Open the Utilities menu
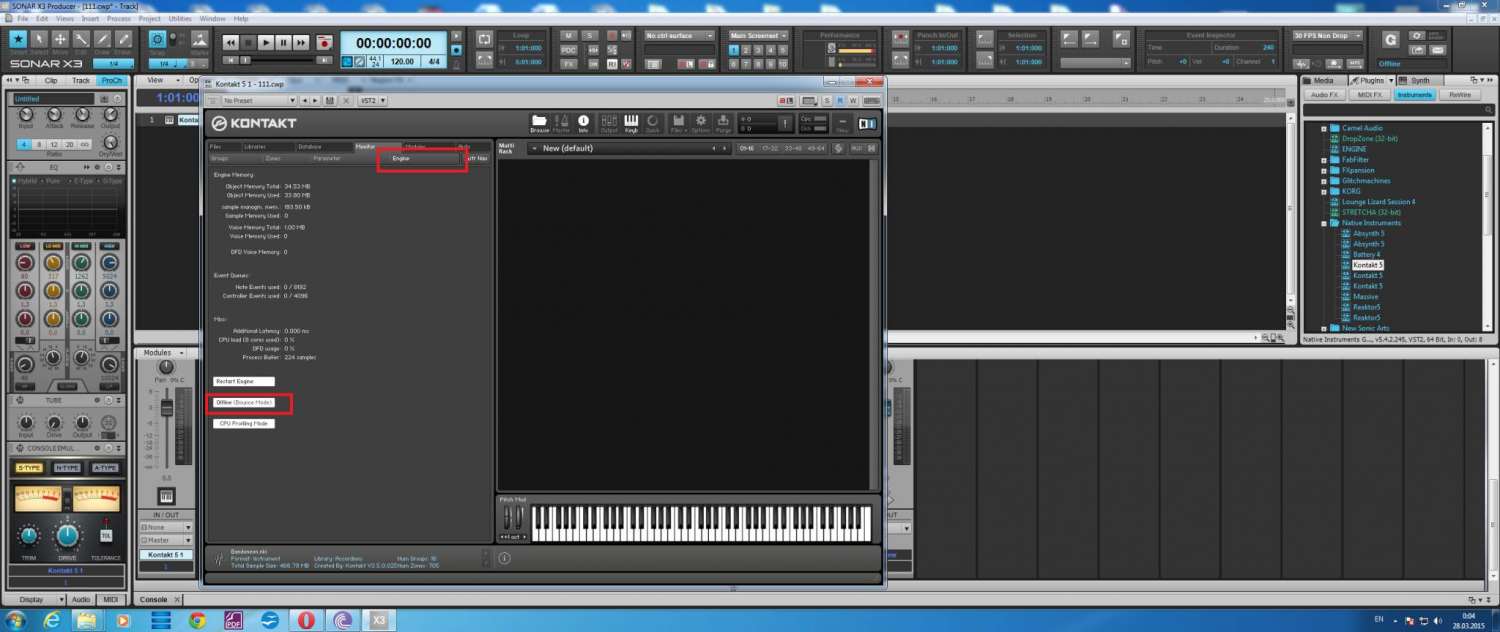1500x632 pixels. pyautogui.click(x=180, y=18)
